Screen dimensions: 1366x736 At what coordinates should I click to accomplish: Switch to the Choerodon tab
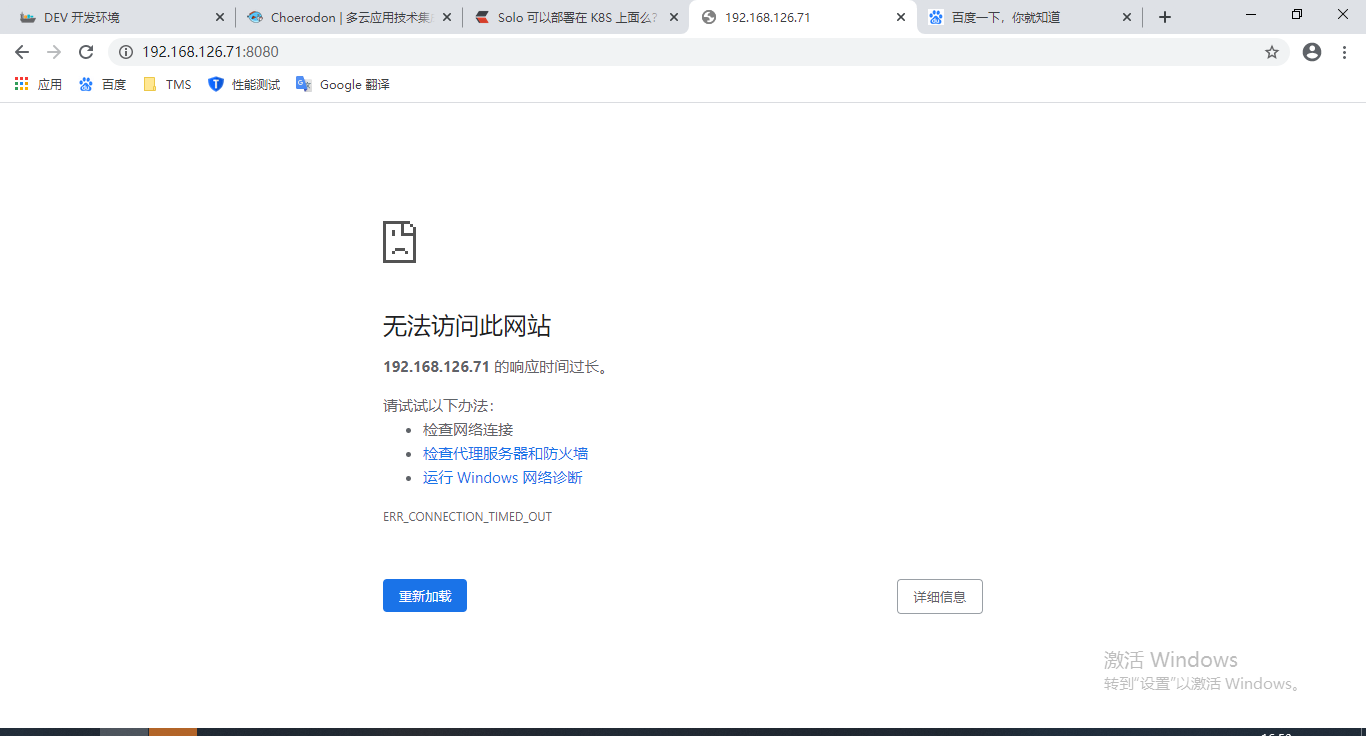[x=349, y=17]
